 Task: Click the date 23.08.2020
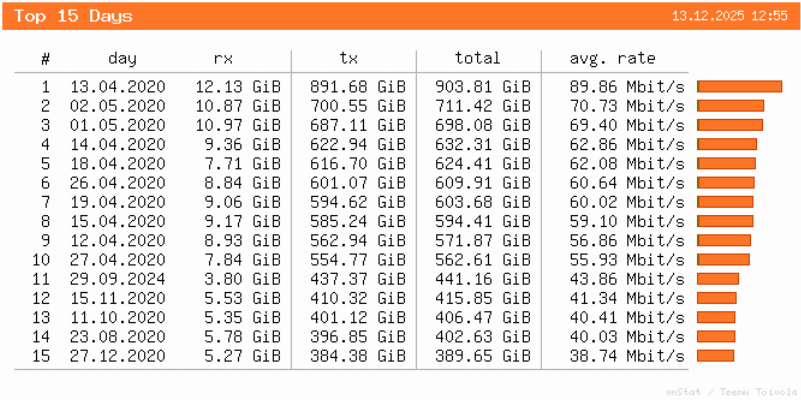[x=118, y=337]
